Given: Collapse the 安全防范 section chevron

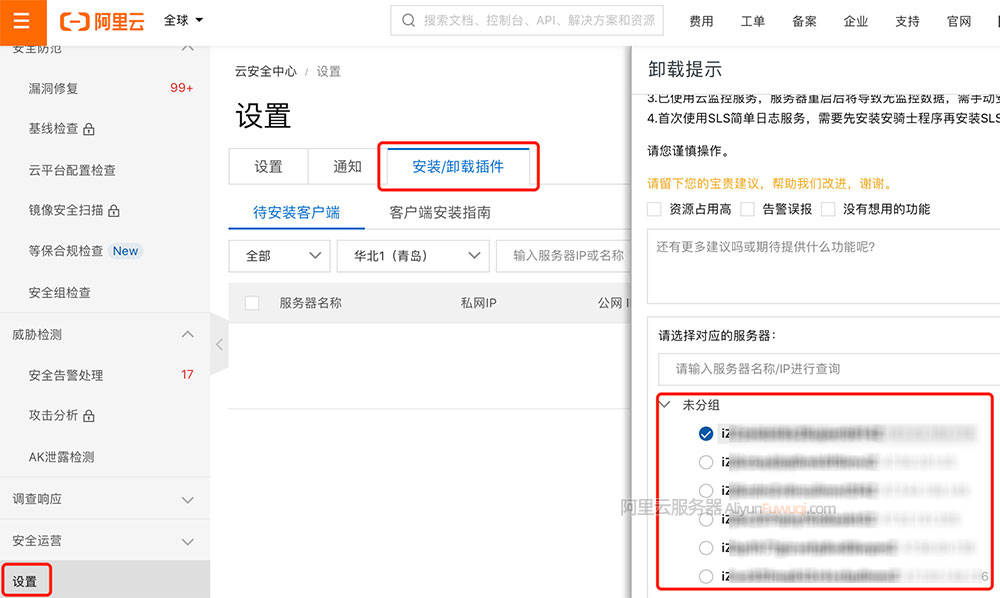Looking at the screenshot, I should coord(188,48).
